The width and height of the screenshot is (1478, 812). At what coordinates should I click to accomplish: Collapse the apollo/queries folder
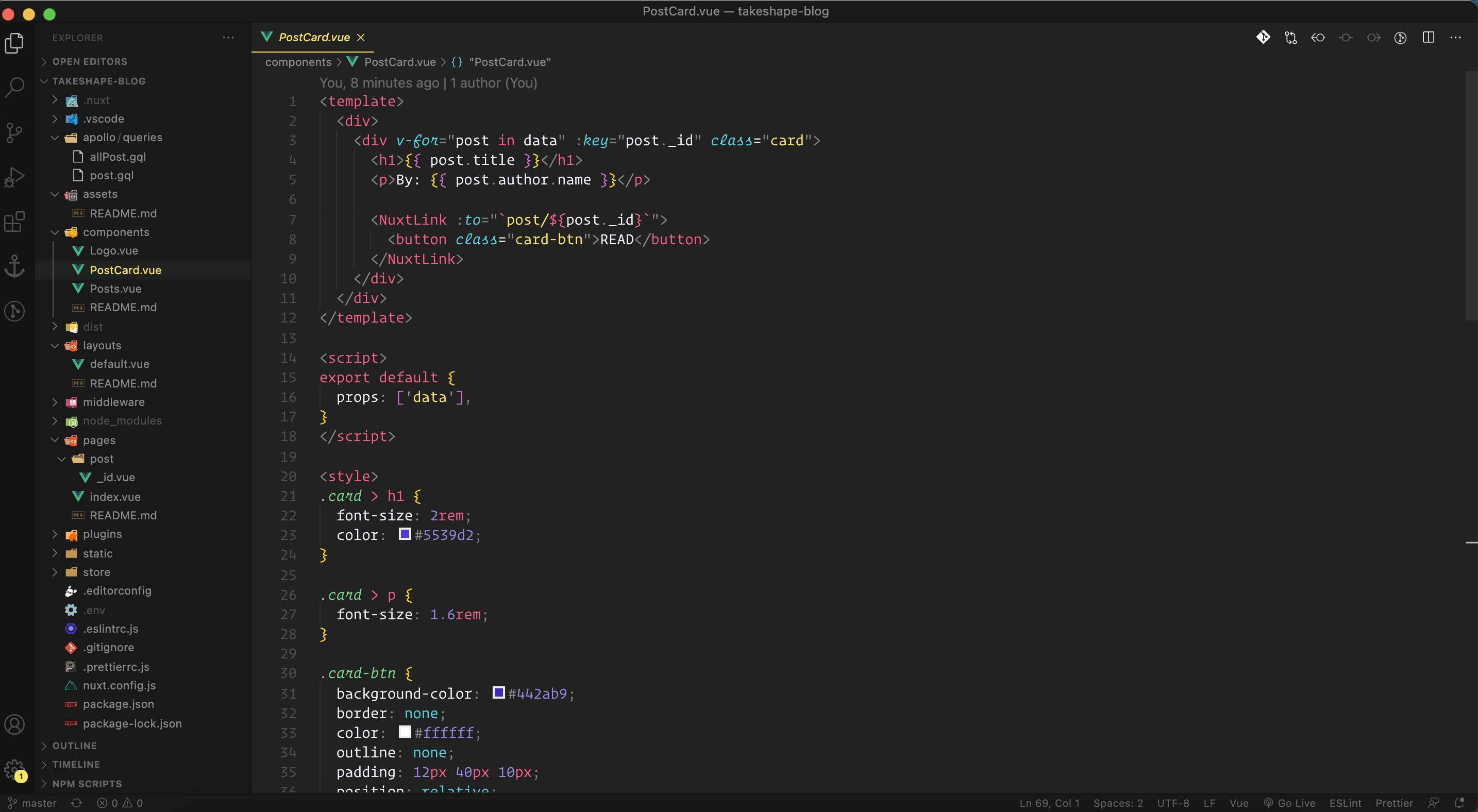(x=122, y=137)
